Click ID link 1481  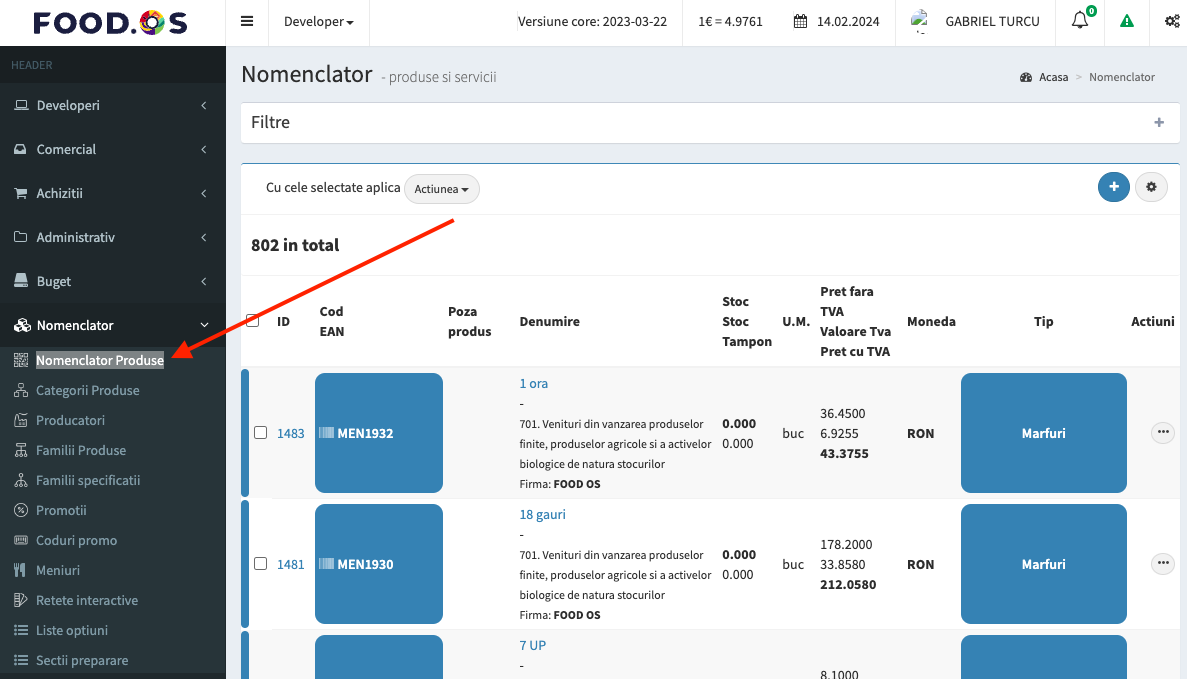coord(291,564)
